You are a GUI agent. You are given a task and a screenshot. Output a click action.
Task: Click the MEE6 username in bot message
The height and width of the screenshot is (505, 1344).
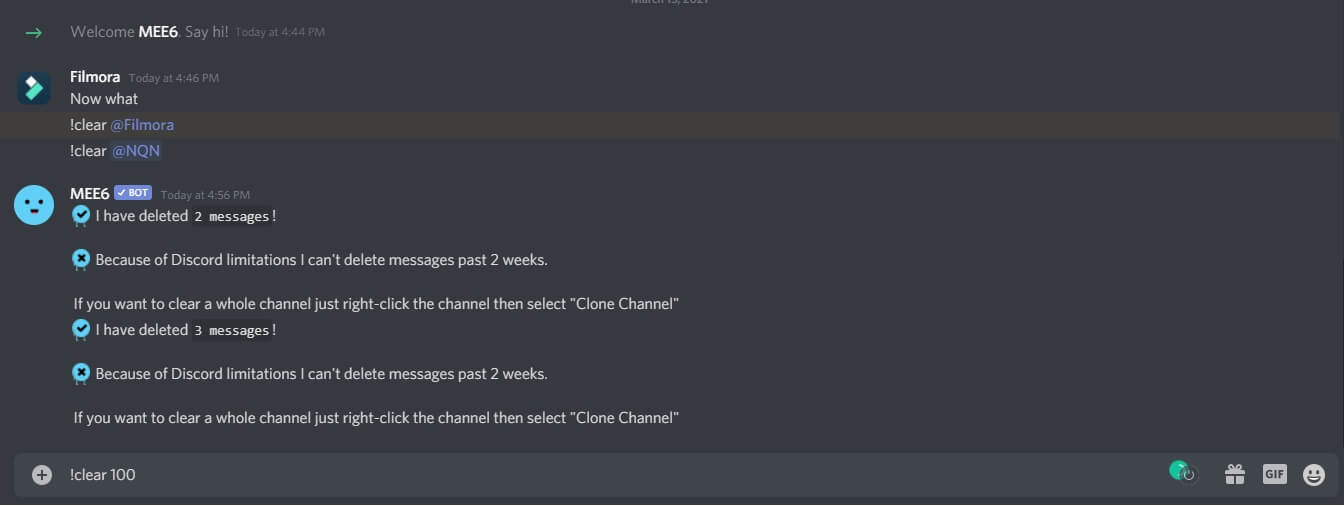pyautogui.click(x=89, y=194)
